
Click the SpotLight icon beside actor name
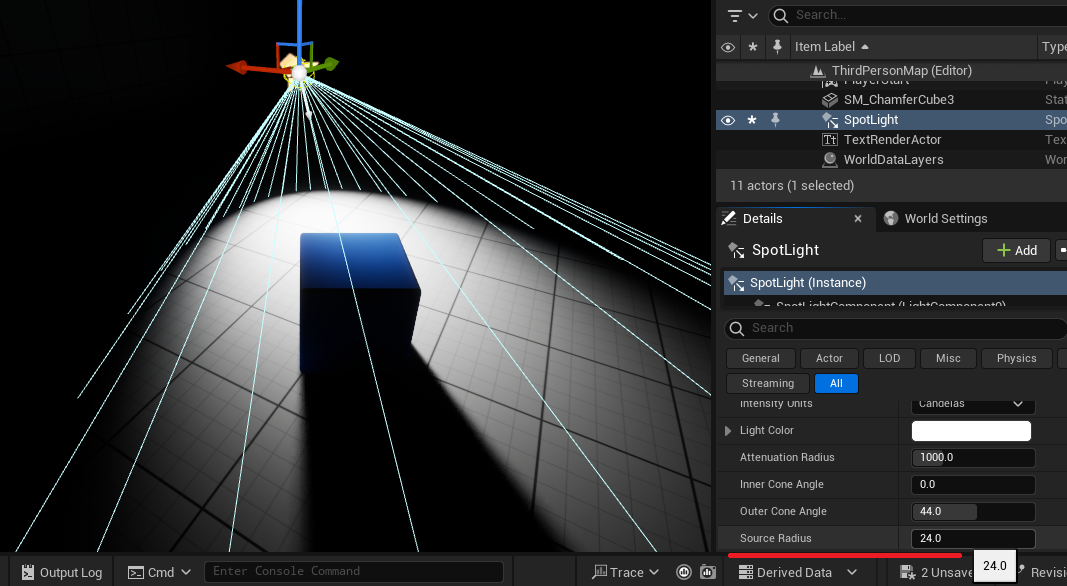point(736,250)
